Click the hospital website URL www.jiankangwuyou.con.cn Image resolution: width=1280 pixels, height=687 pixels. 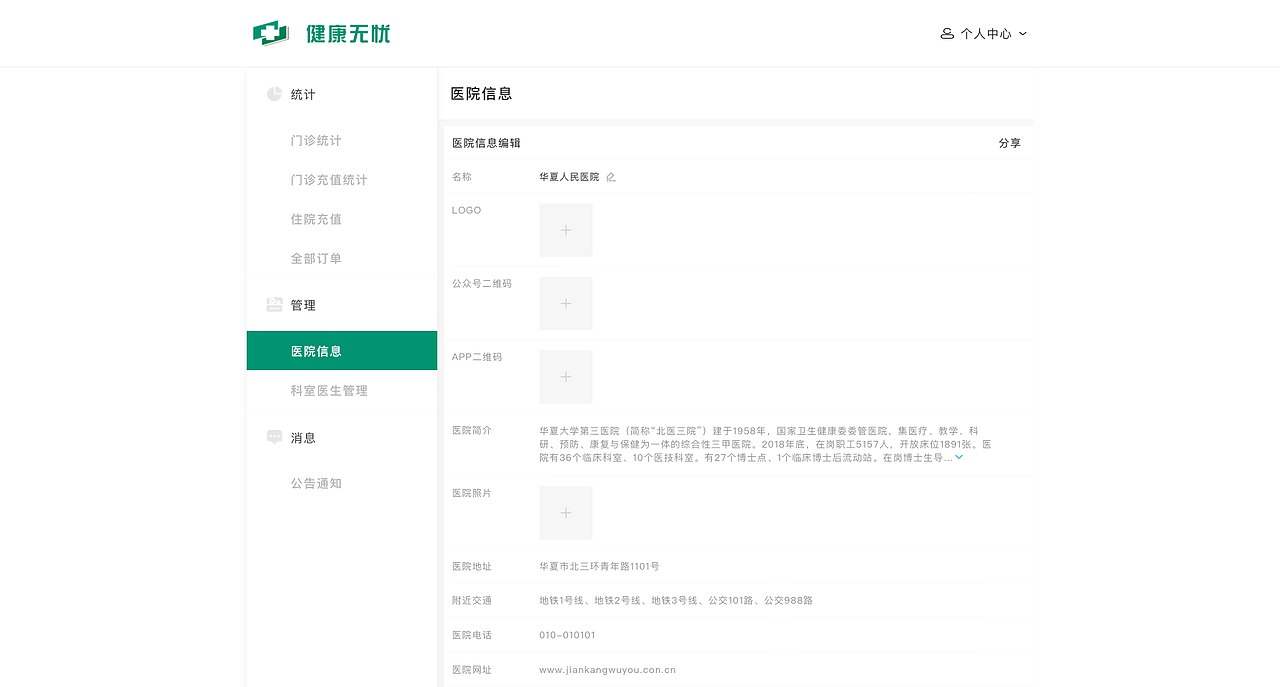pyautogui.click(x=606, y=669)
